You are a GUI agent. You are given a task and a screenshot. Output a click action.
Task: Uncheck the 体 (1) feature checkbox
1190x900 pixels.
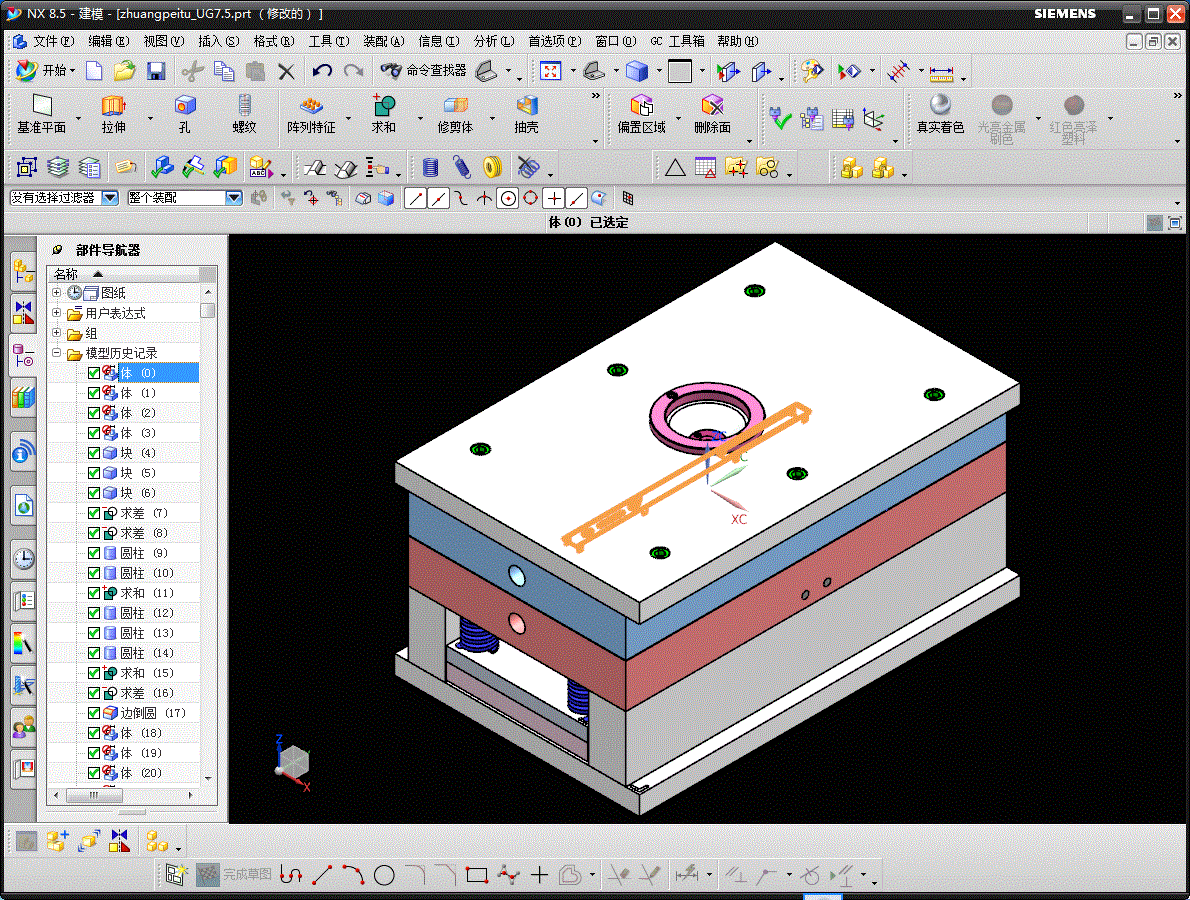pyautogui.click(x=94, y=393)
